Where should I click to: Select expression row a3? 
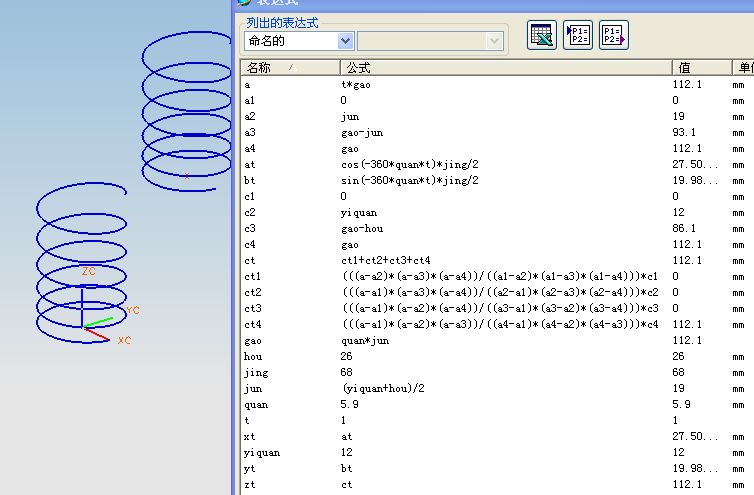click(x=497, y=132)
